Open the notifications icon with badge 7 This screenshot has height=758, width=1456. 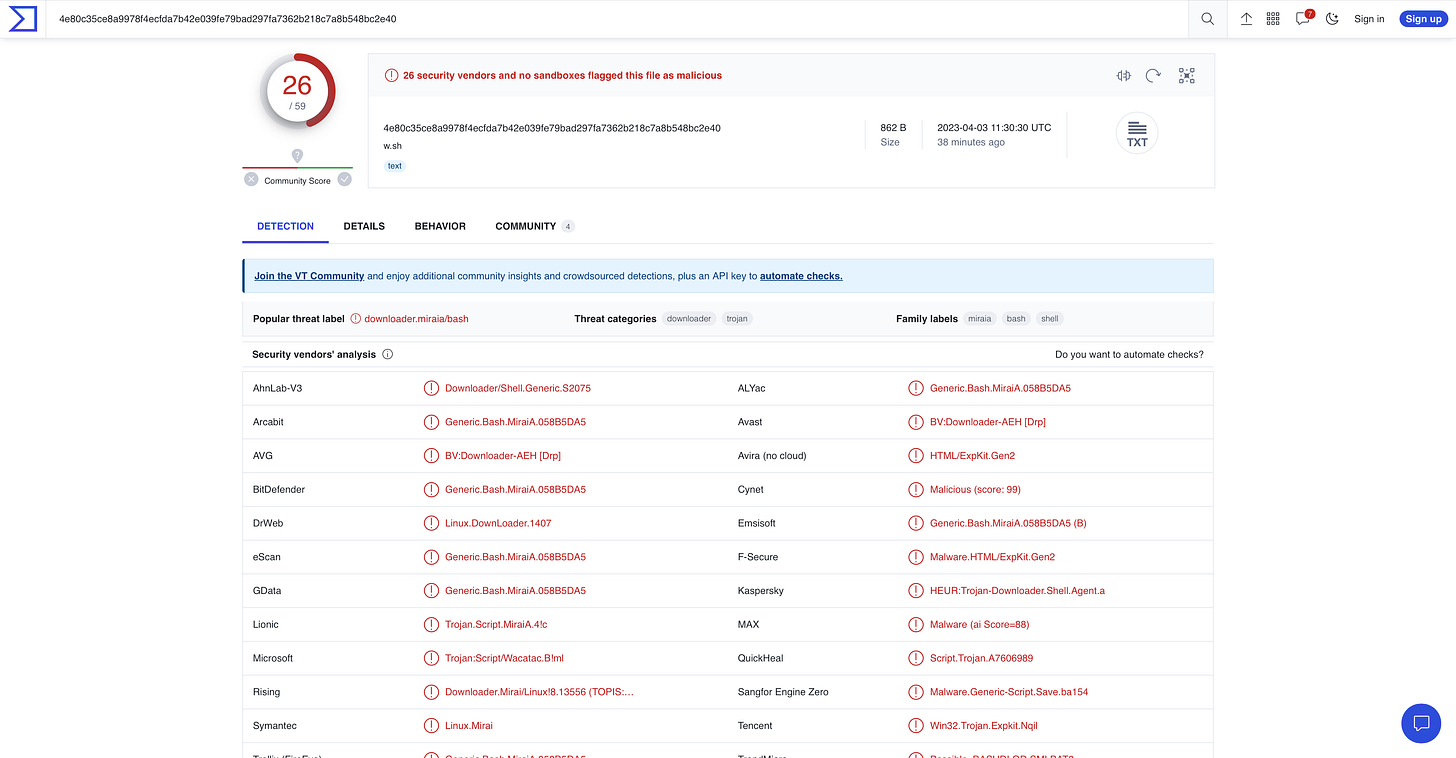(x=1303, y=18)
